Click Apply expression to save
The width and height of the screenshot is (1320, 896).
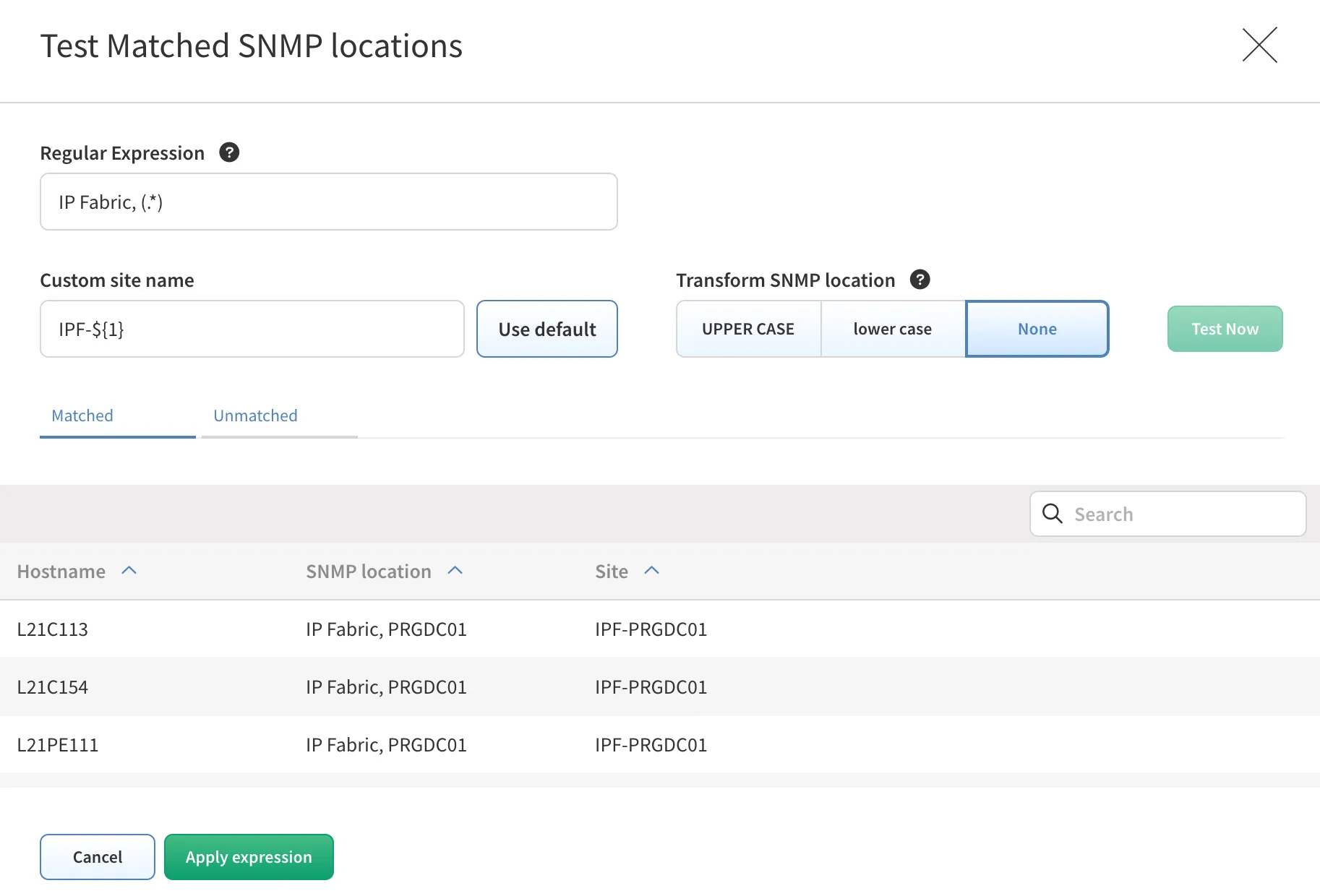pyautogui.click(x=249, y=856)
